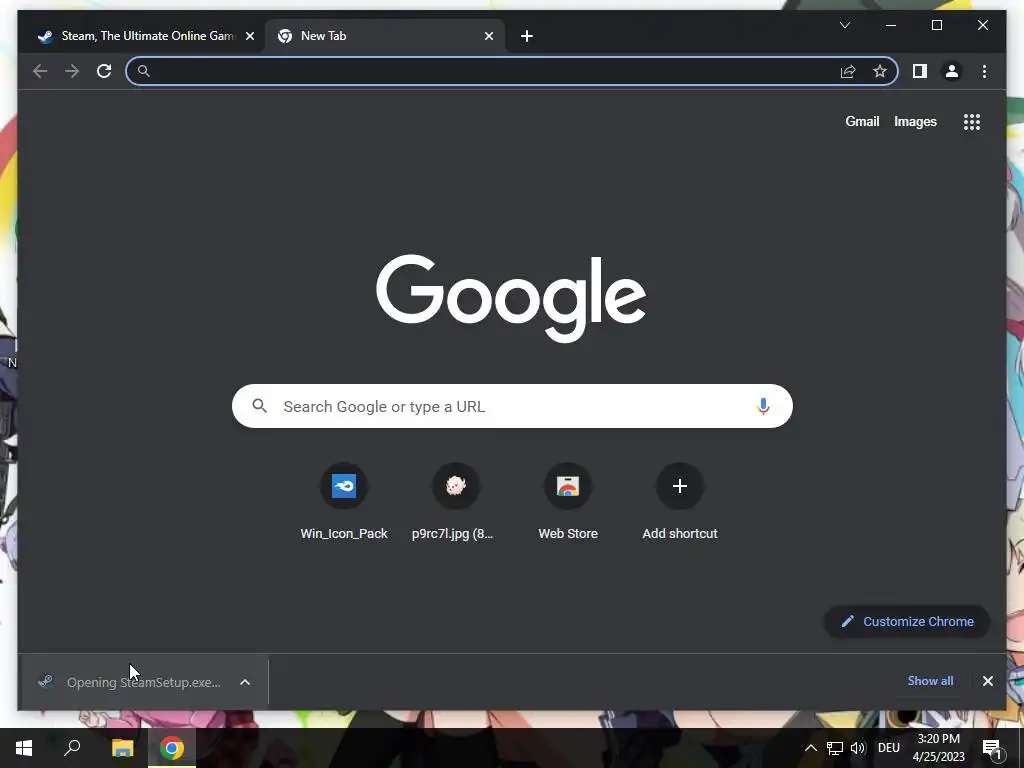The image size is (1024, 768).
Task: Open the Google apps grid
Action: (972, 121)
